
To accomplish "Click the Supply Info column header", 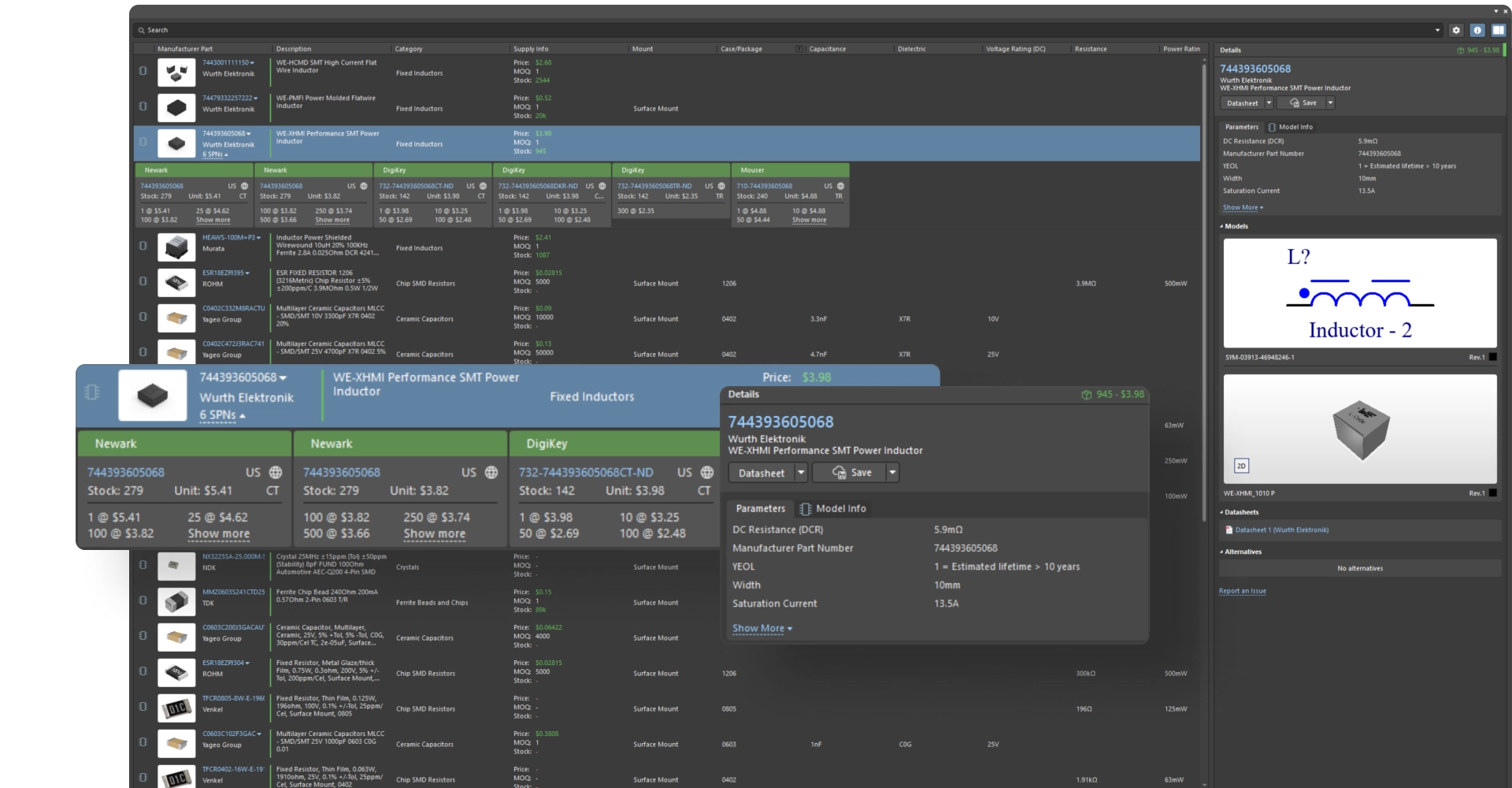I will [531, 49].
